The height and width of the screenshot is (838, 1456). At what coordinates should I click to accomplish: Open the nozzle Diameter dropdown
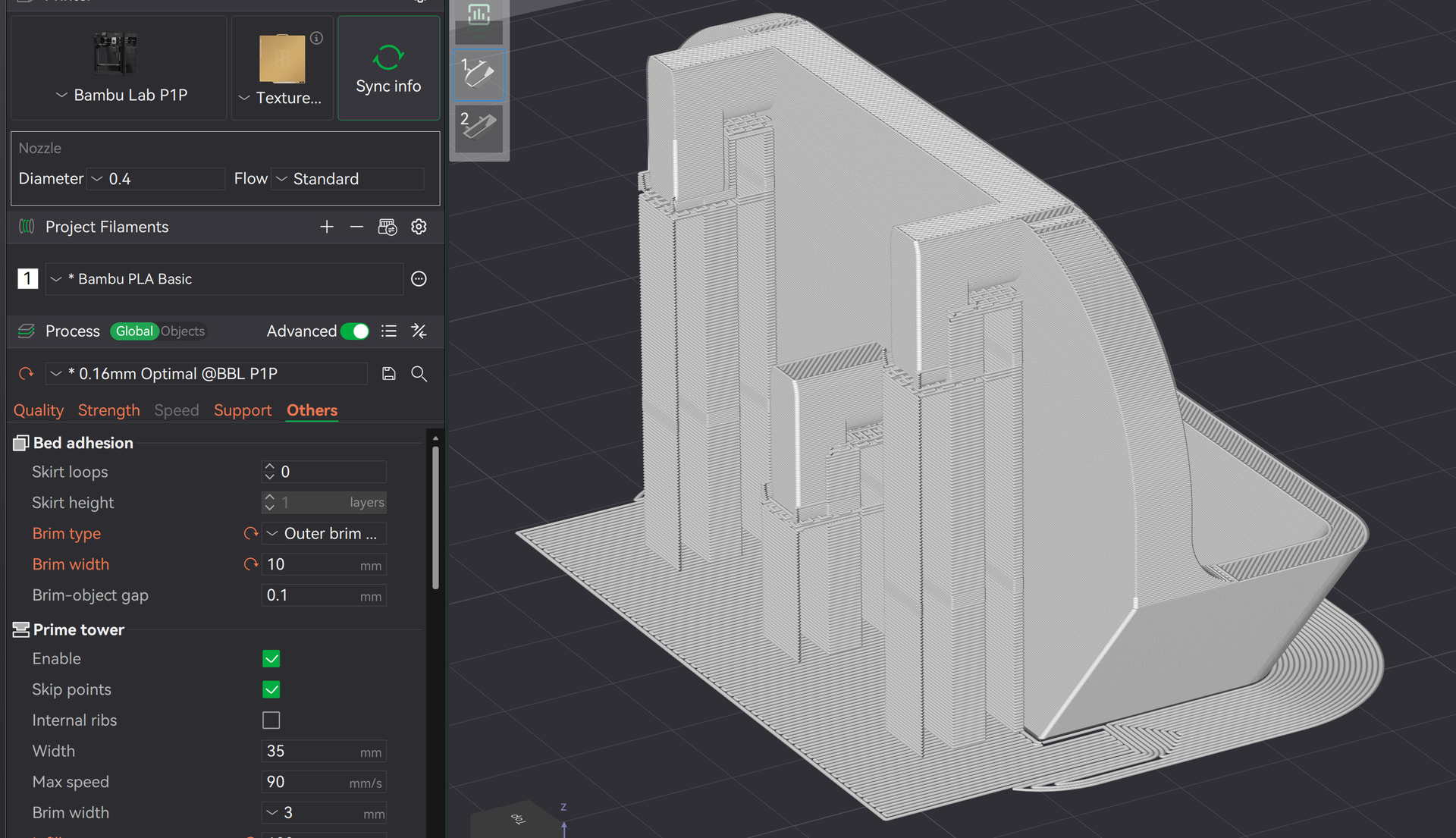(155, 179)
